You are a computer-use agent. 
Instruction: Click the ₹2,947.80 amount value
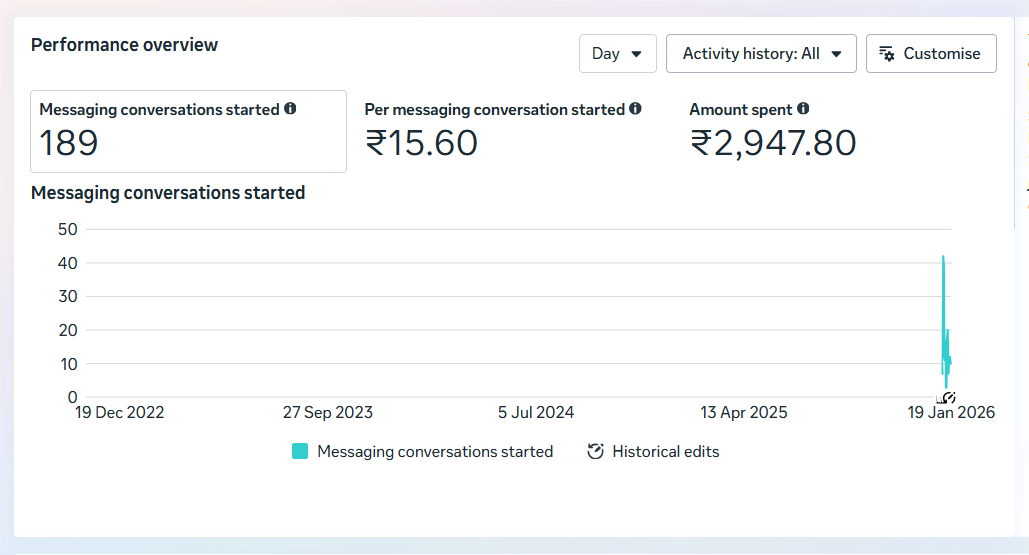point(773,143)
